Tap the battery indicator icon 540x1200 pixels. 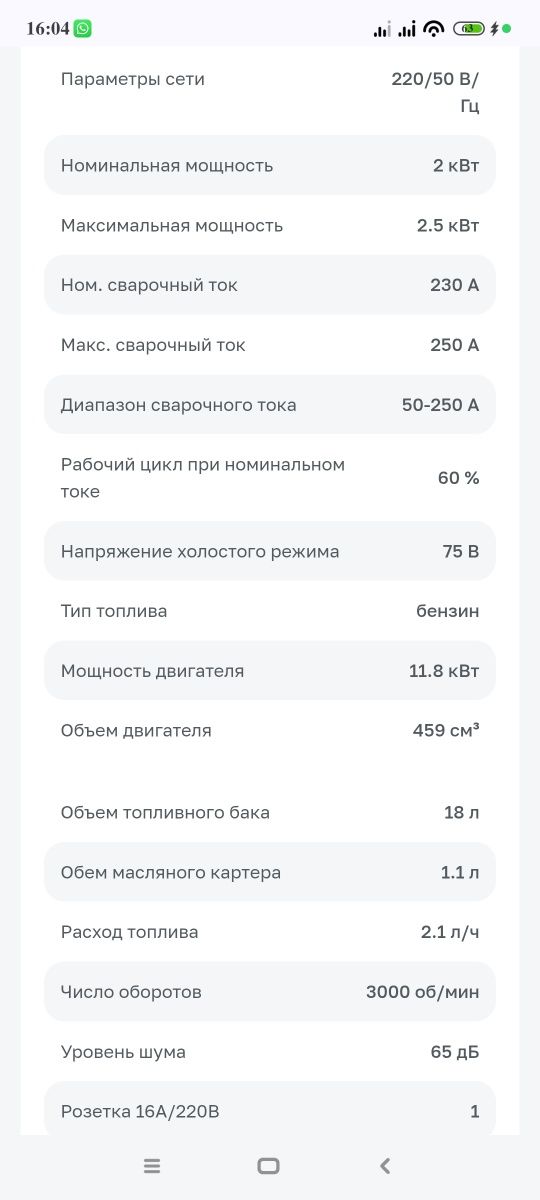pyautogui.click(x=468, y=28)
